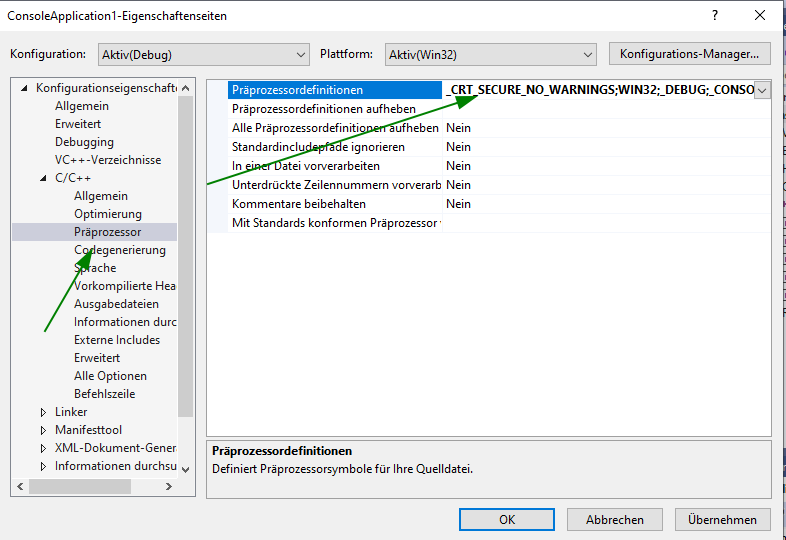Collapse the Konfigurationseigenschaften root node
This screenshot has height=540, width=786.
tap(24, 88)
